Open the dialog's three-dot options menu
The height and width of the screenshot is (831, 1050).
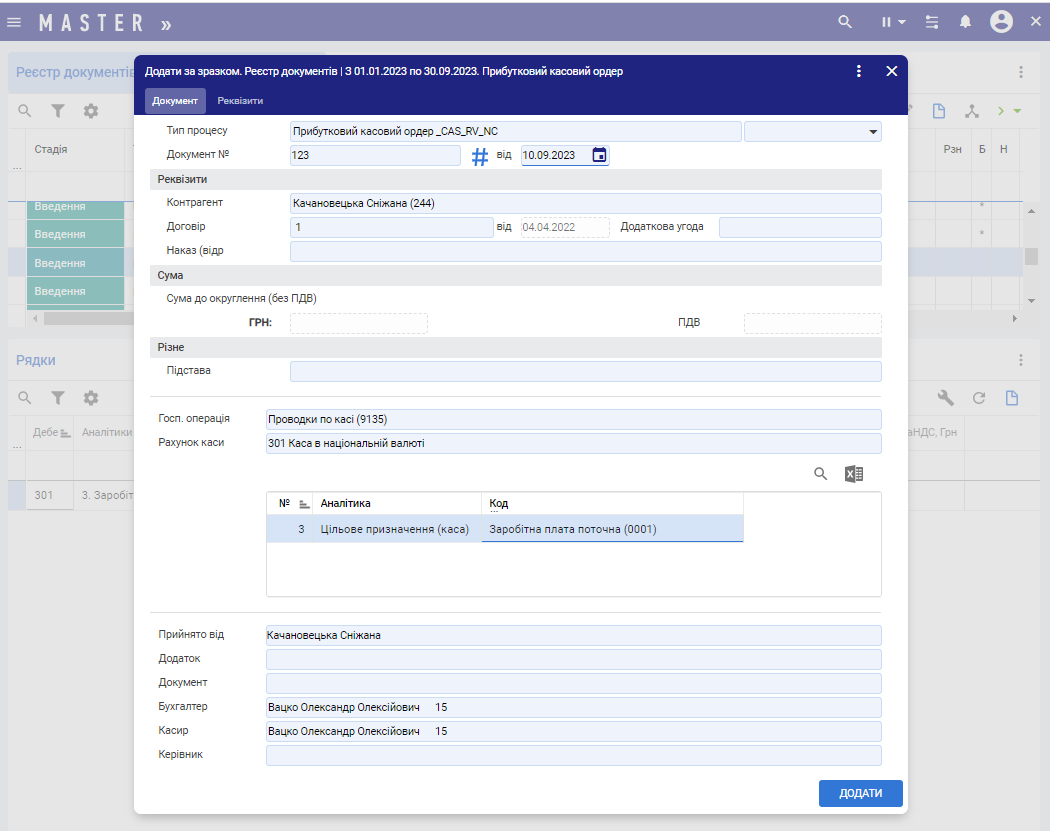pos(858,71)
